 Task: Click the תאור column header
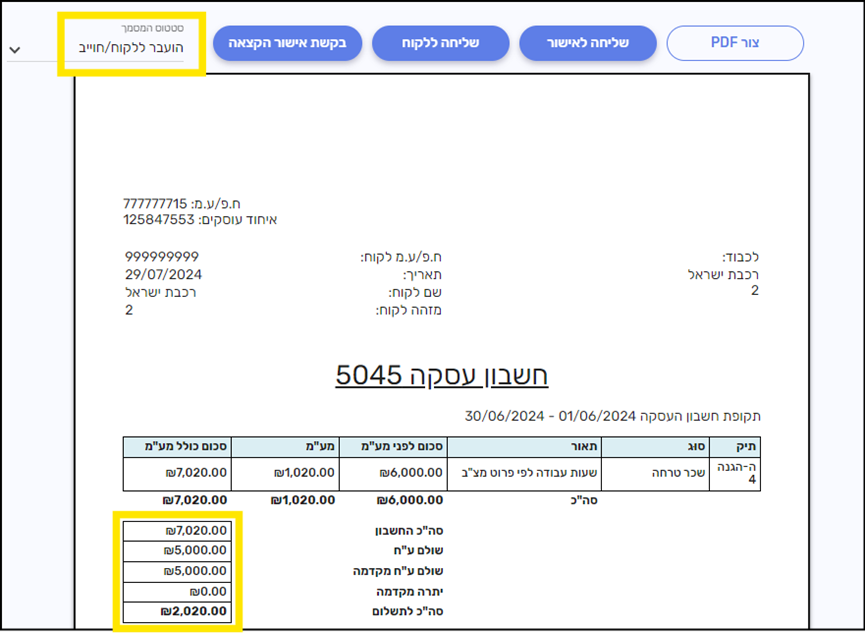[524, 447]
